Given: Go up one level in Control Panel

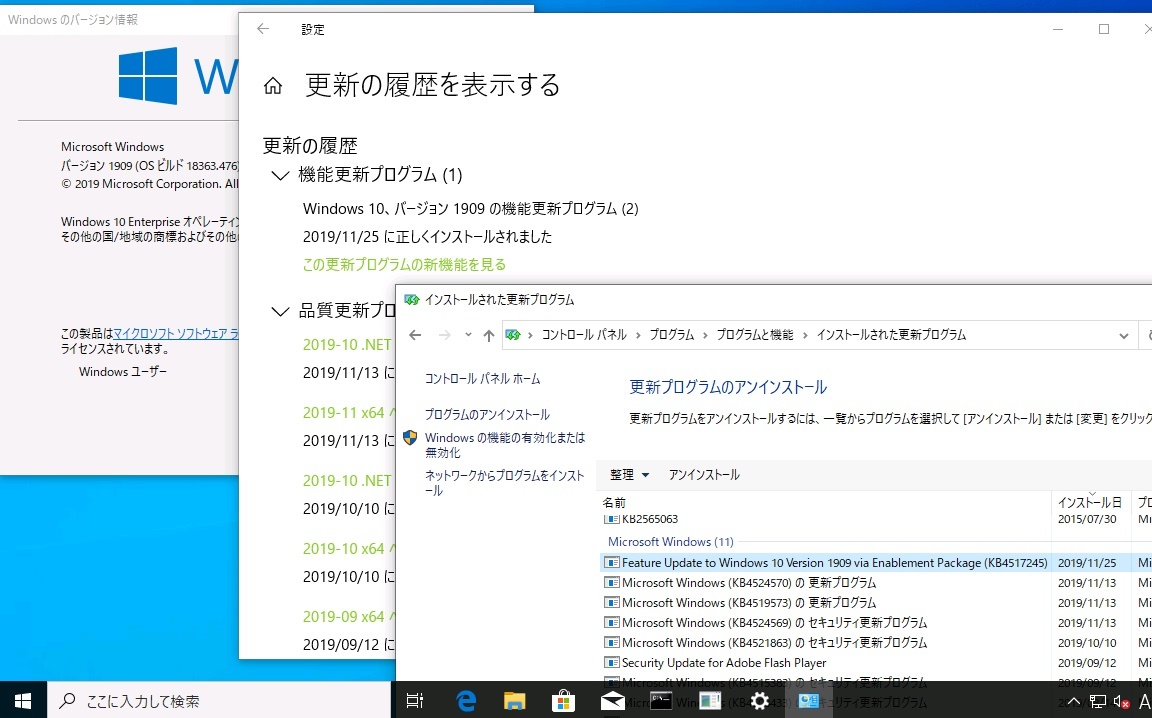Looking at the screenshot, I should [x=489, y=335].
